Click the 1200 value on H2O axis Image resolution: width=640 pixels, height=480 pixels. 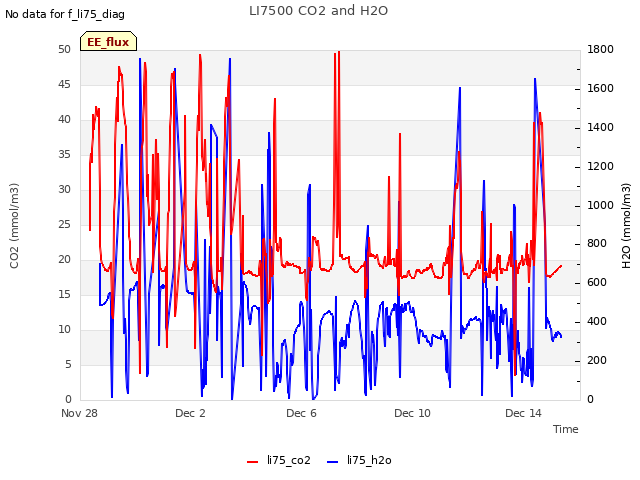click(x=600, y=166)
